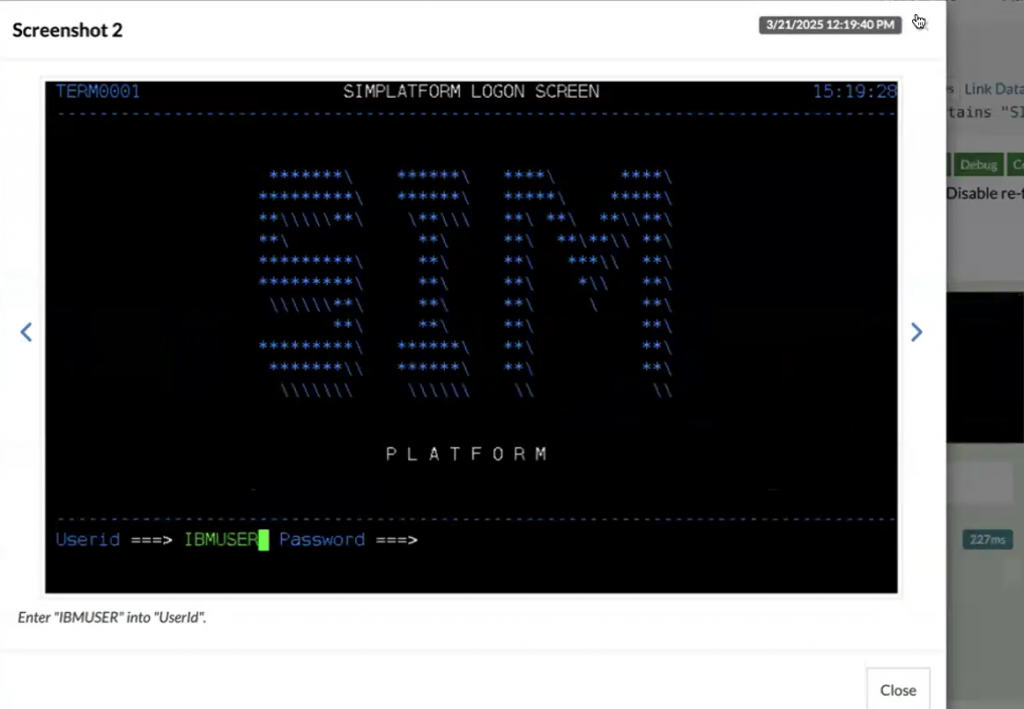This screenshot has height=709, width=1024.
Task: Click the green cursor block after IBMUSER
Action: point(264,540)
